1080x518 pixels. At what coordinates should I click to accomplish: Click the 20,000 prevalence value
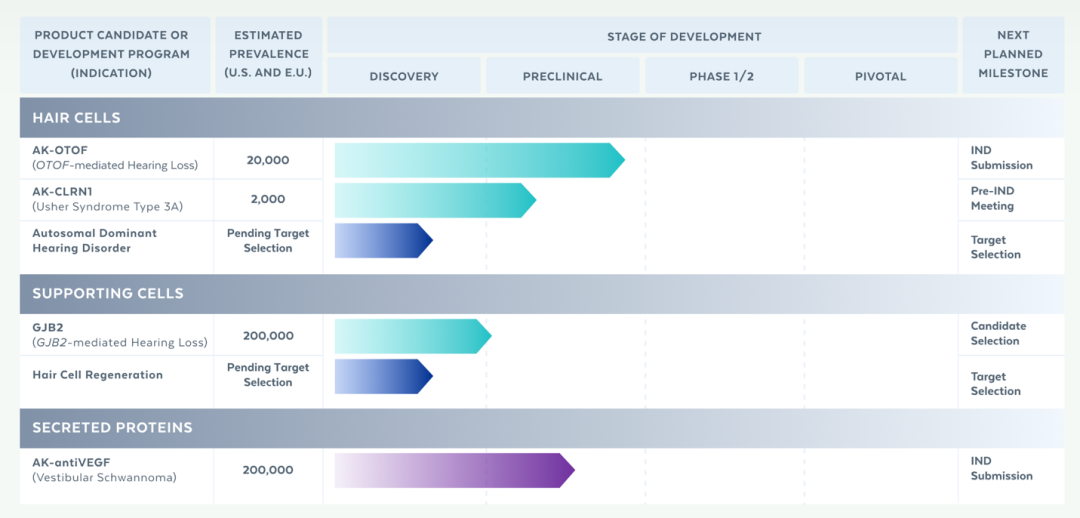tap(268, 160)
